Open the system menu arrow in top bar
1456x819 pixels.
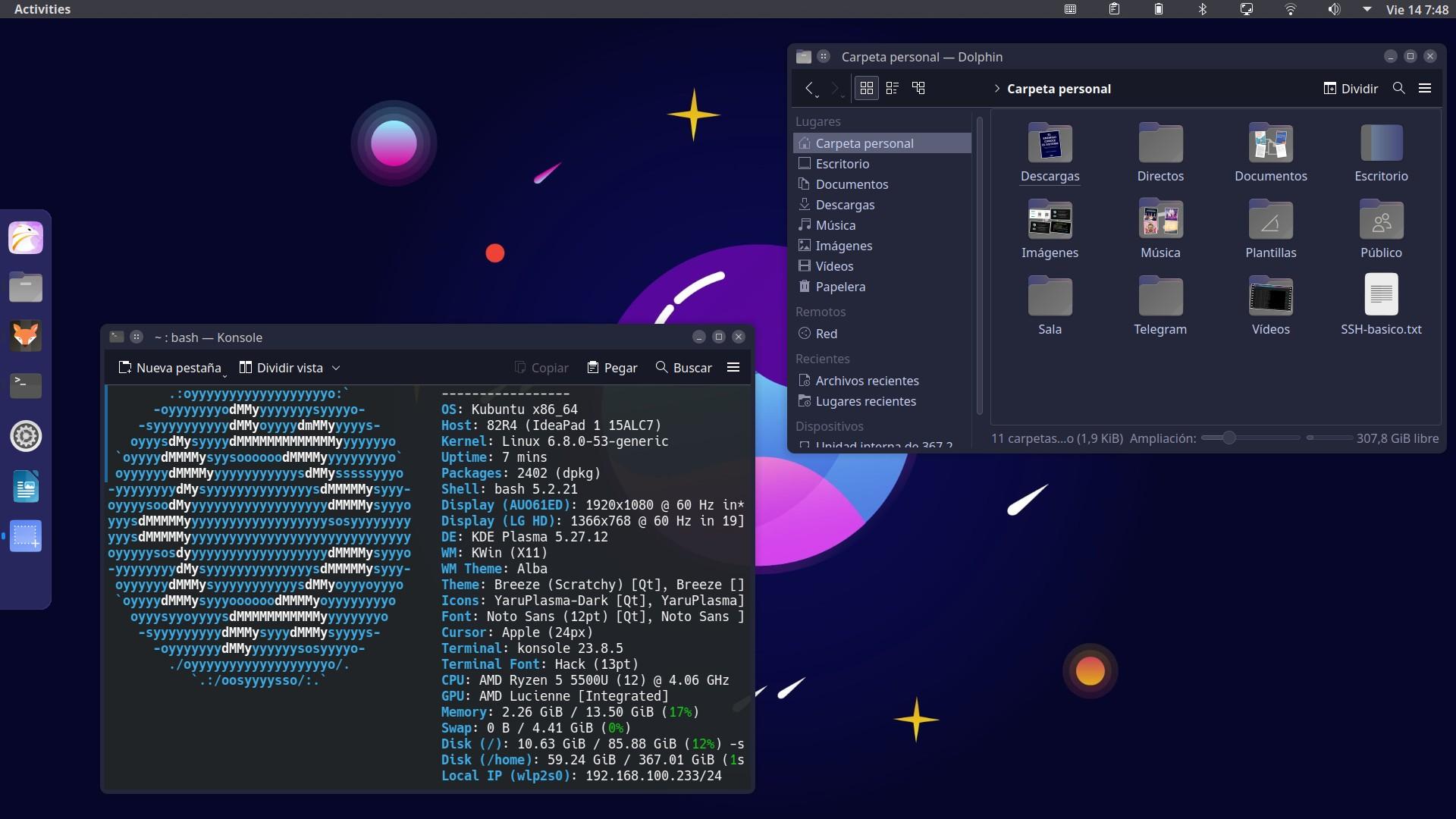[x=1367, y=9]
